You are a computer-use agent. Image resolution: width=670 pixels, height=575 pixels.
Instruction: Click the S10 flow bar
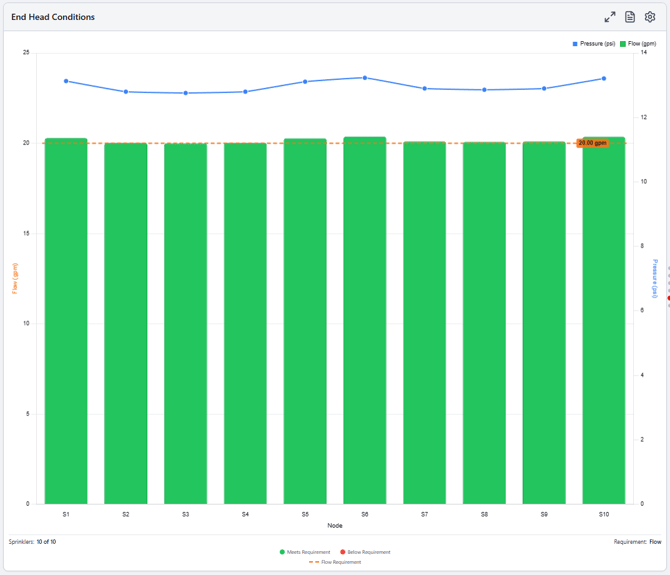tap(604, 320)
